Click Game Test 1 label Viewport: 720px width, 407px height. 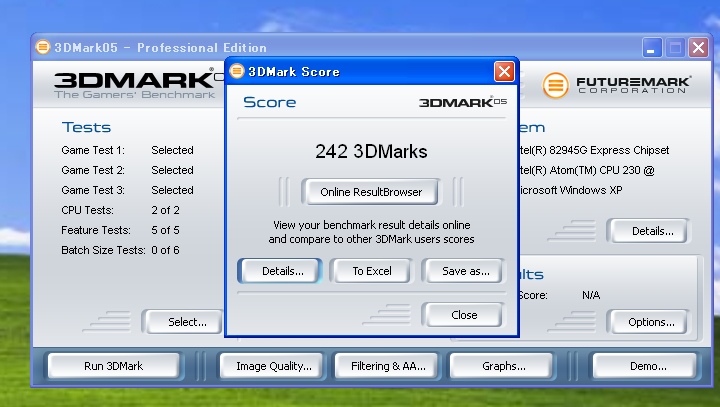click(x=93, y=150)
